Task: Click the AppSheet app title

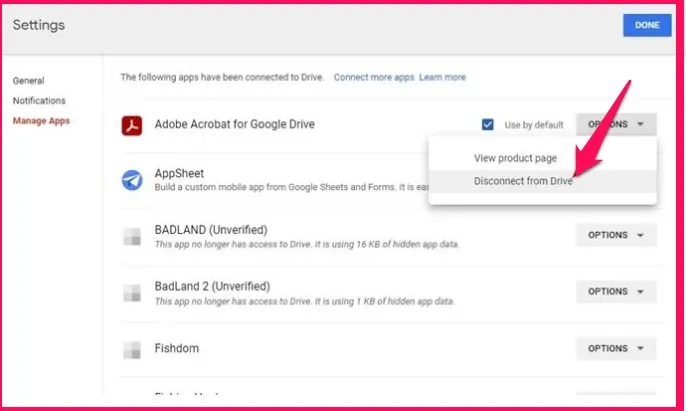Action: [x=179, y=173]
